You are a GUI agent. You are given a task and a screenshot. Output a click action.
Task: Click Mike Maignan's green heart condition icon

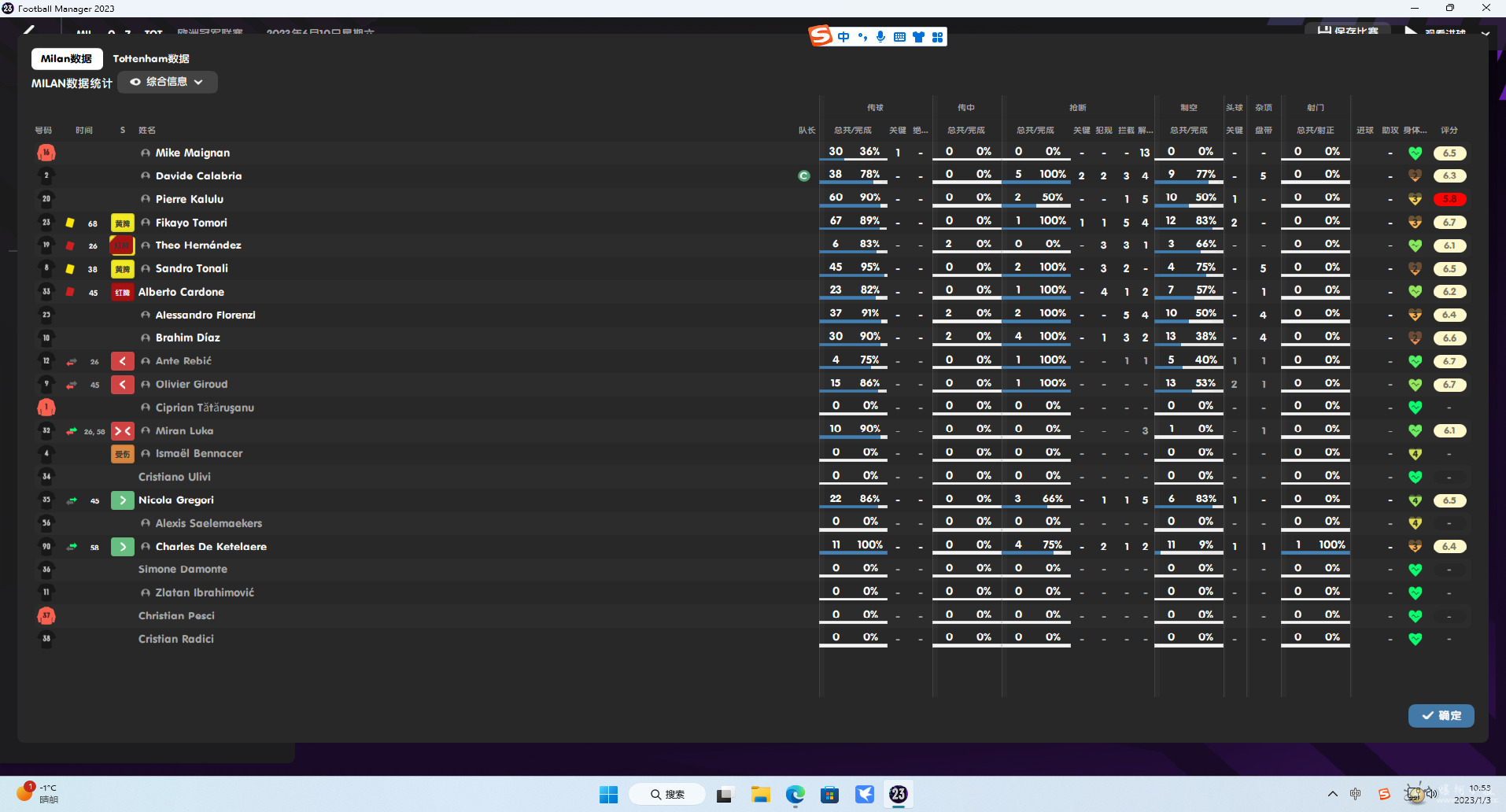[1415, 153]
